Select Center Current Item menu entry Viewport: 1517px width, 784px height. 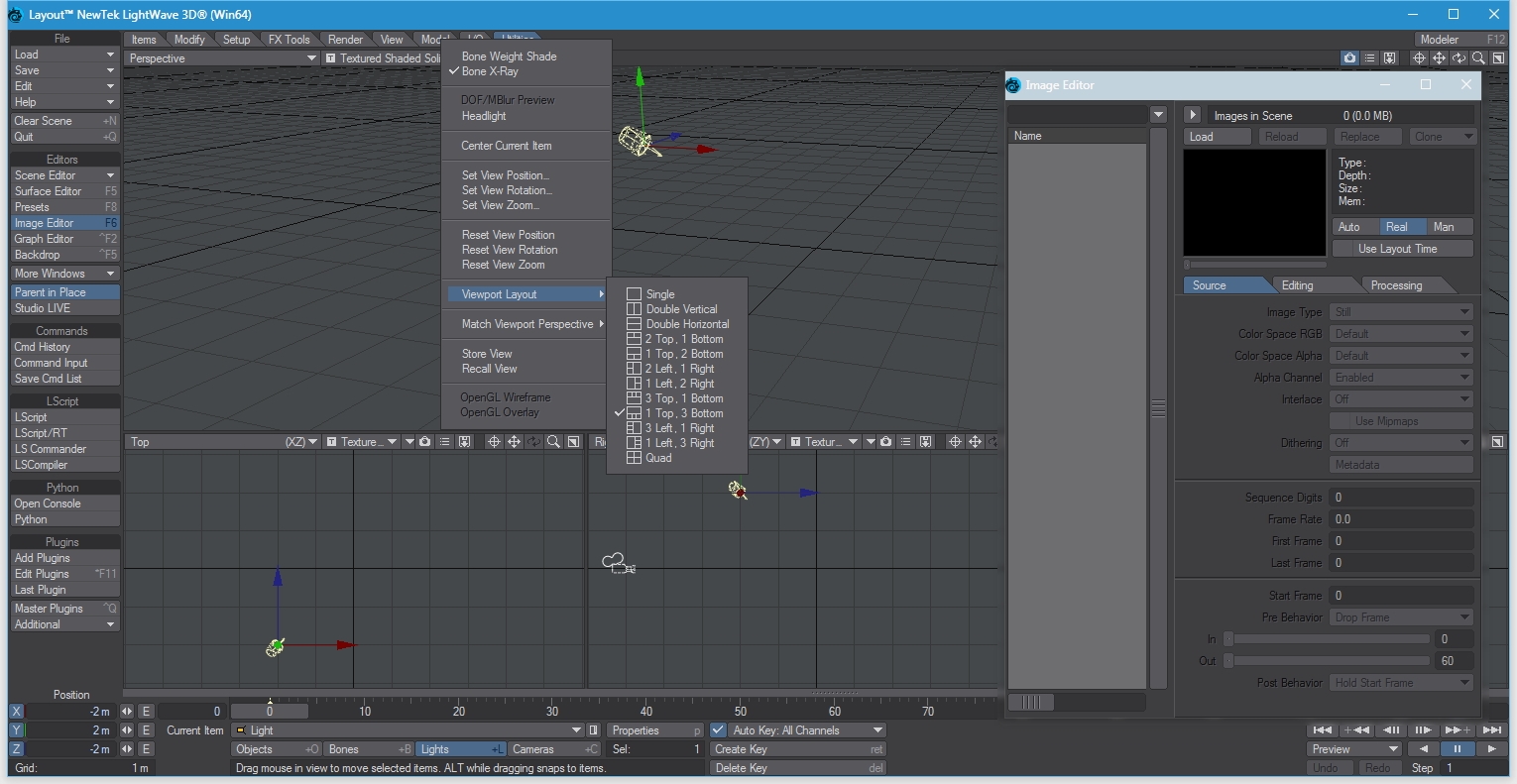(506, 146)
